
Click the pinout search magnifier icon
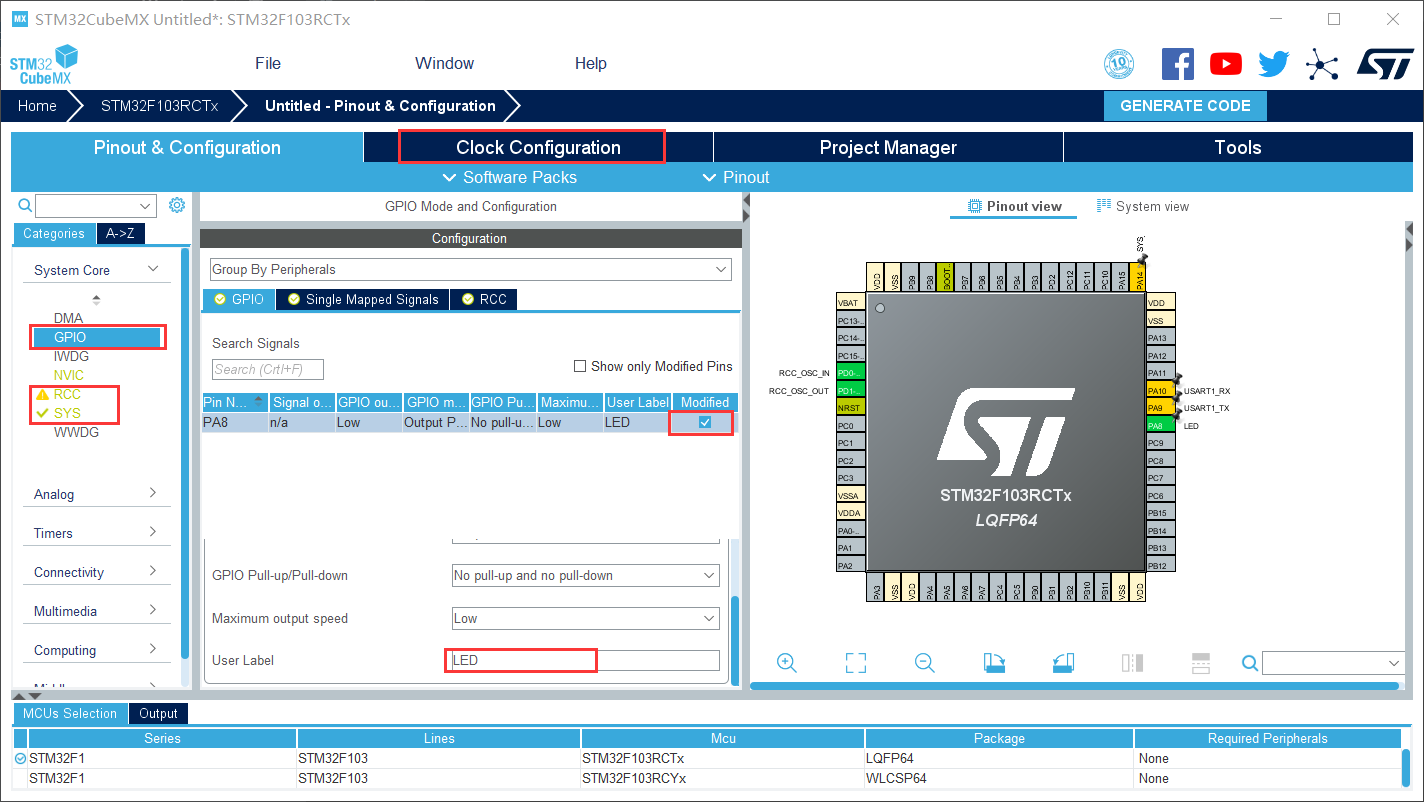coord(1250,663)
